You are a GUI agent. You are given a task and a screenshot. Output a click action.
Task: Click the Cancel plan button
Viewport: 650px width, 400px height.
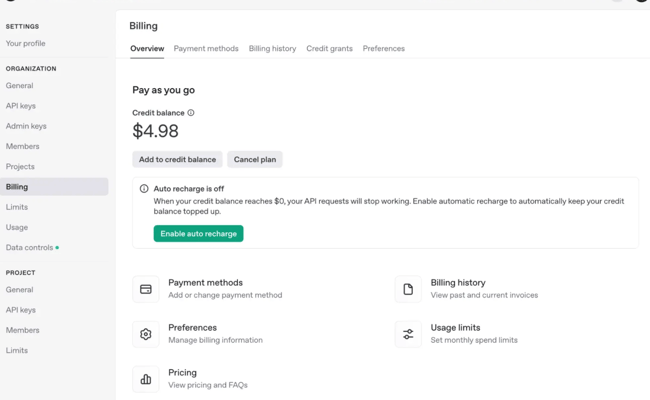click(x=255, y=159)
